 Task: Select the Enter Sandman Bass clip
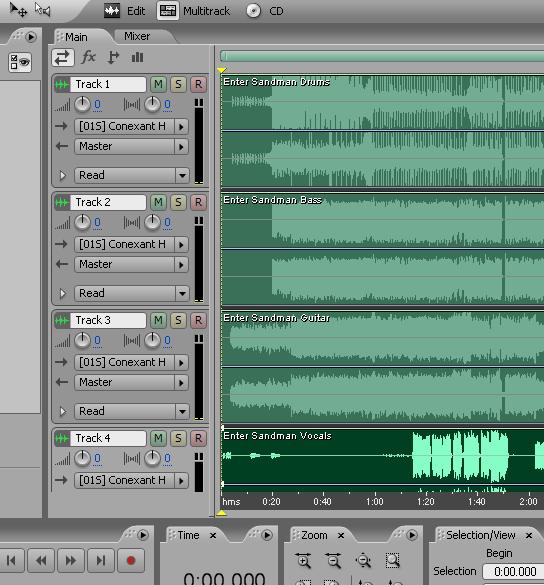[x=382, y=249]
